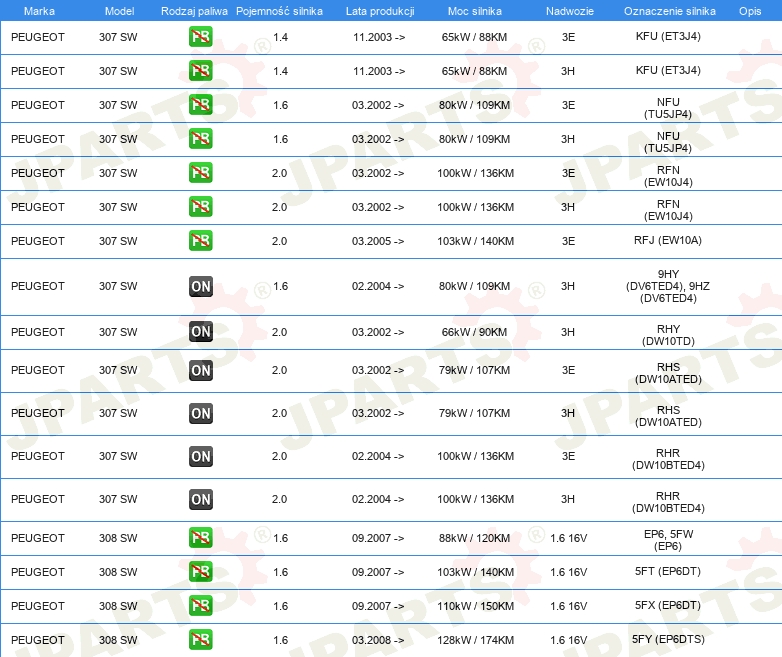Click the petrol icon in the RFN (EW10J4) 3E row
Image resolution: width=782 pixels, height=657 pixels.
click(200, 173)
